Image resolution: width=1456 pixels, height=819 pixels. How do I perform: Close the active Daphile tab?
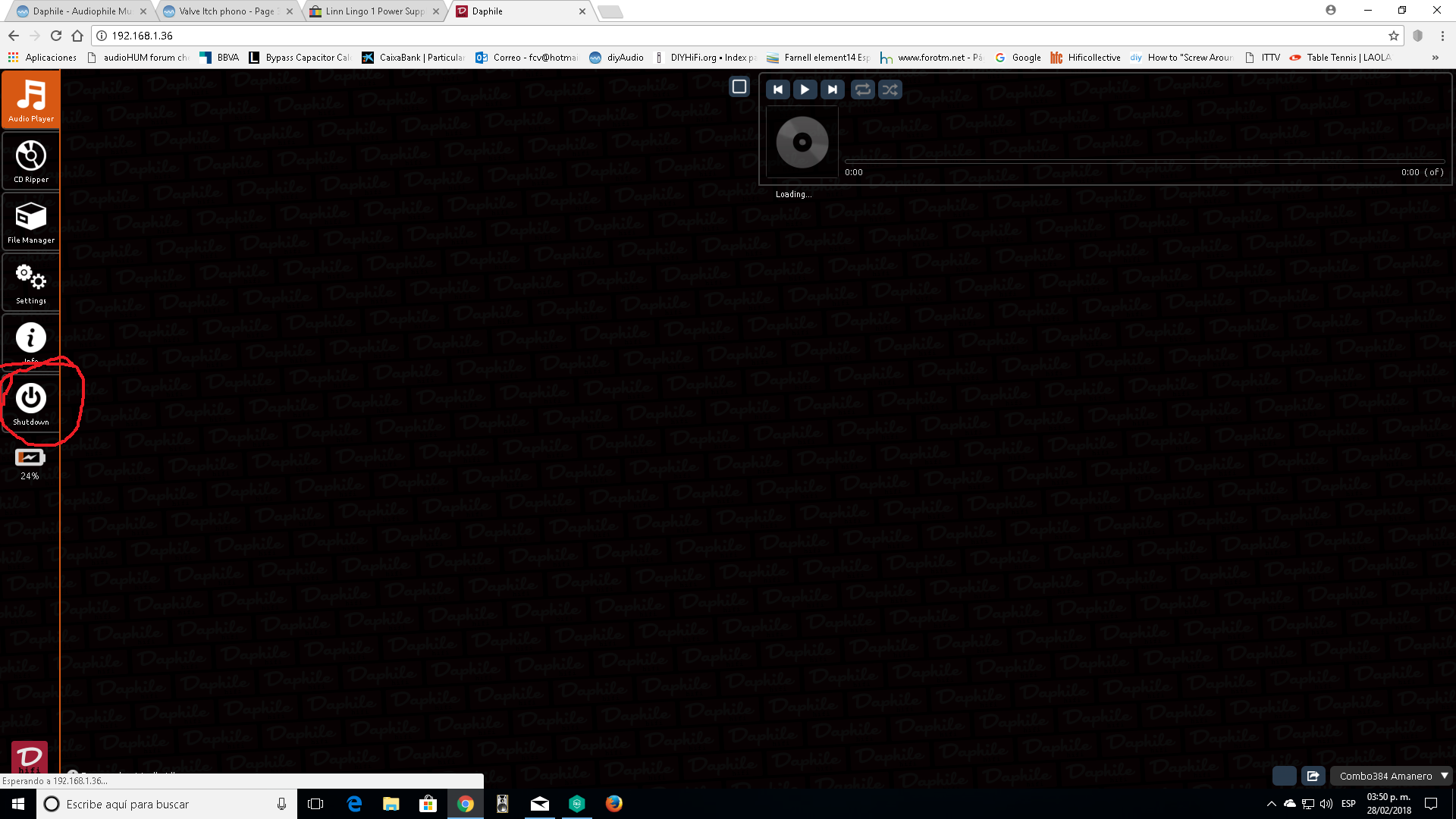(582, 11)
